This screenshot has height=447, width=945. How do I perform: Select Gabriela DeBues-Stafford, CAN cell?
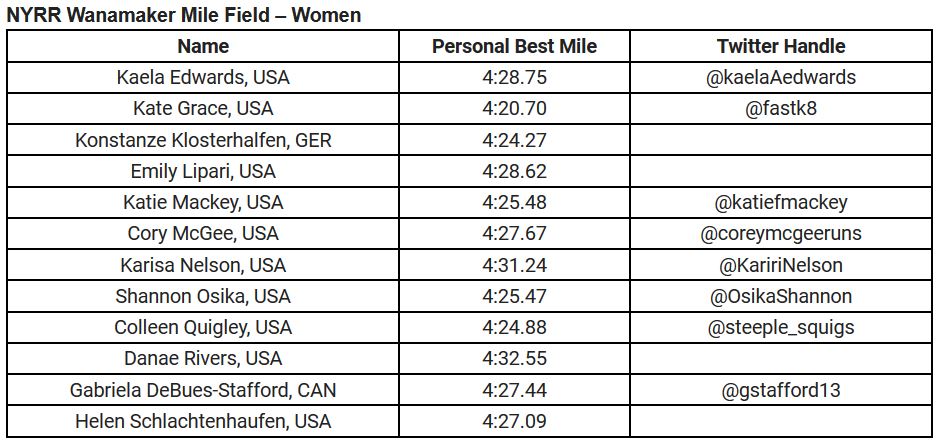pos(203,390)
